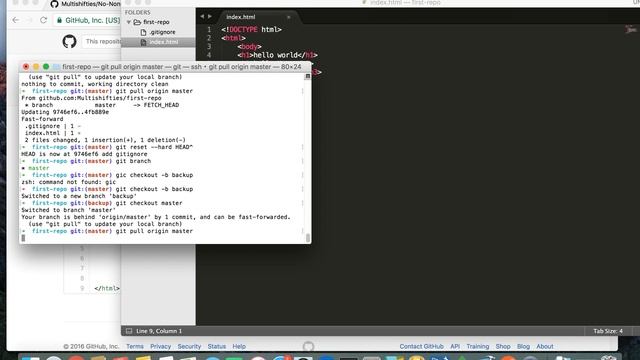
Task: Click the FOLDERS header in sidebar
Action: [138, 12]
